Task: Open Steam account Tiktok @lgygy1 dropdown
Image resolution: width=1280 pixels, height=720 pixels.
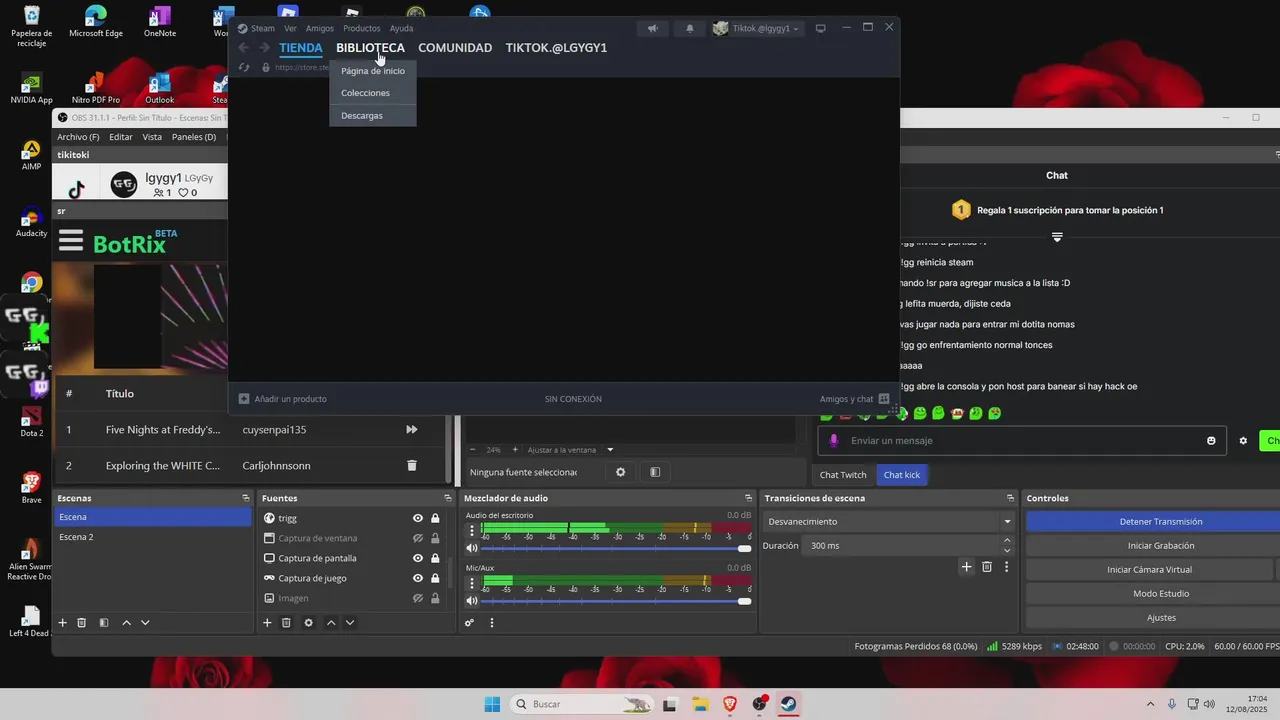Action: click(757, 28)
